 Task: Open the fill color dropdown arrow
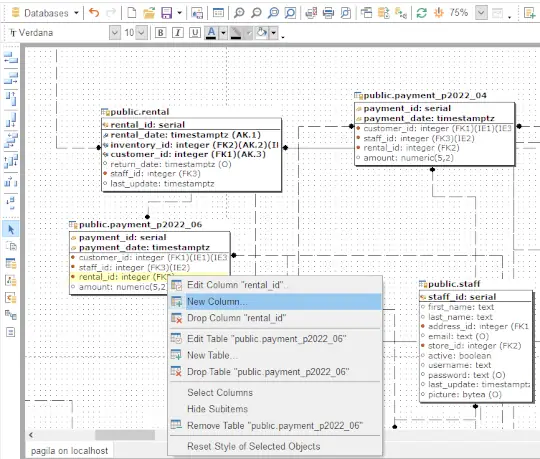click(273, 33)
